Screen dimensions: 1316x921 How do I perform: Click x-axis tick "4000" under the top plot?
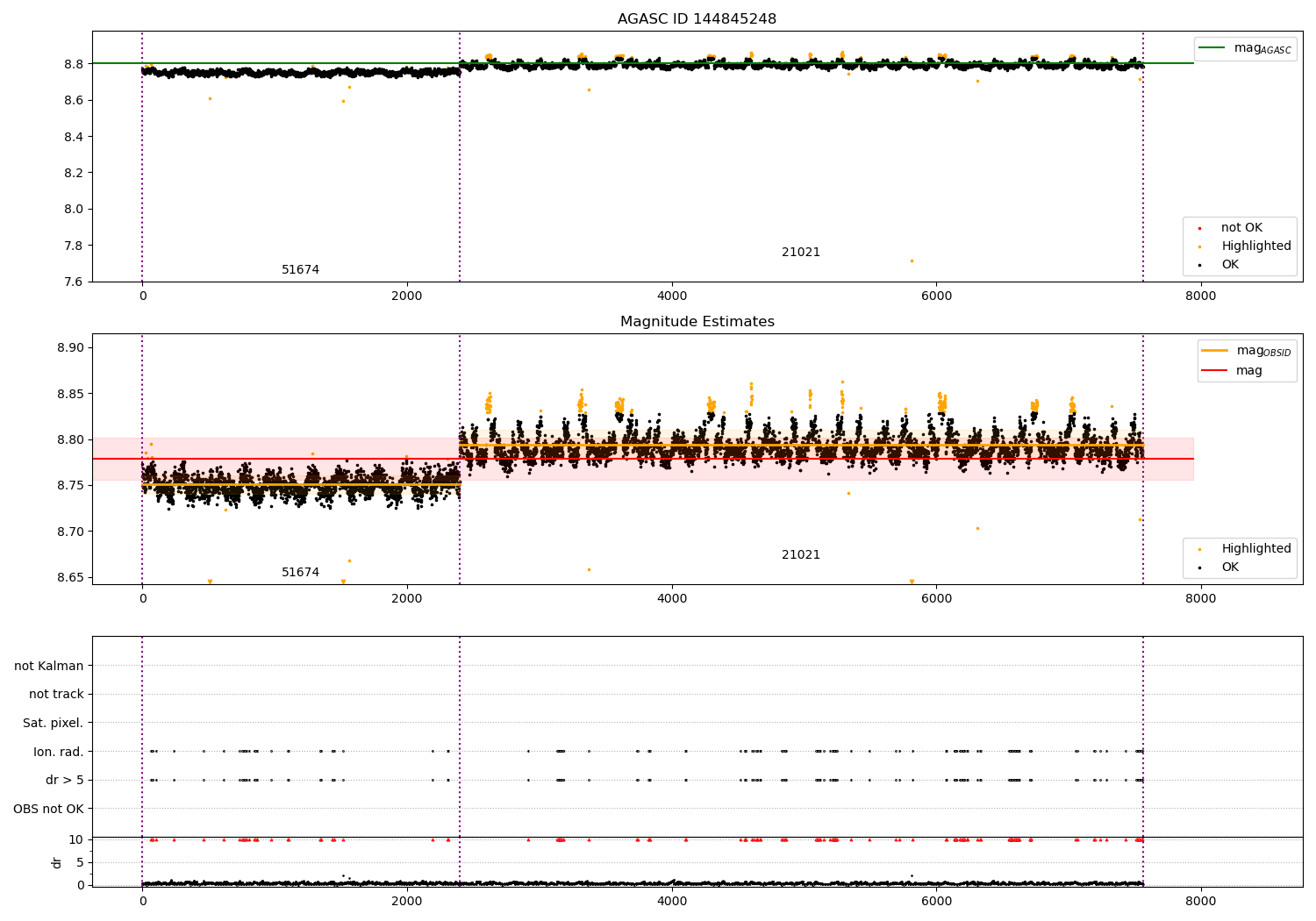click(x=672, y=296)
